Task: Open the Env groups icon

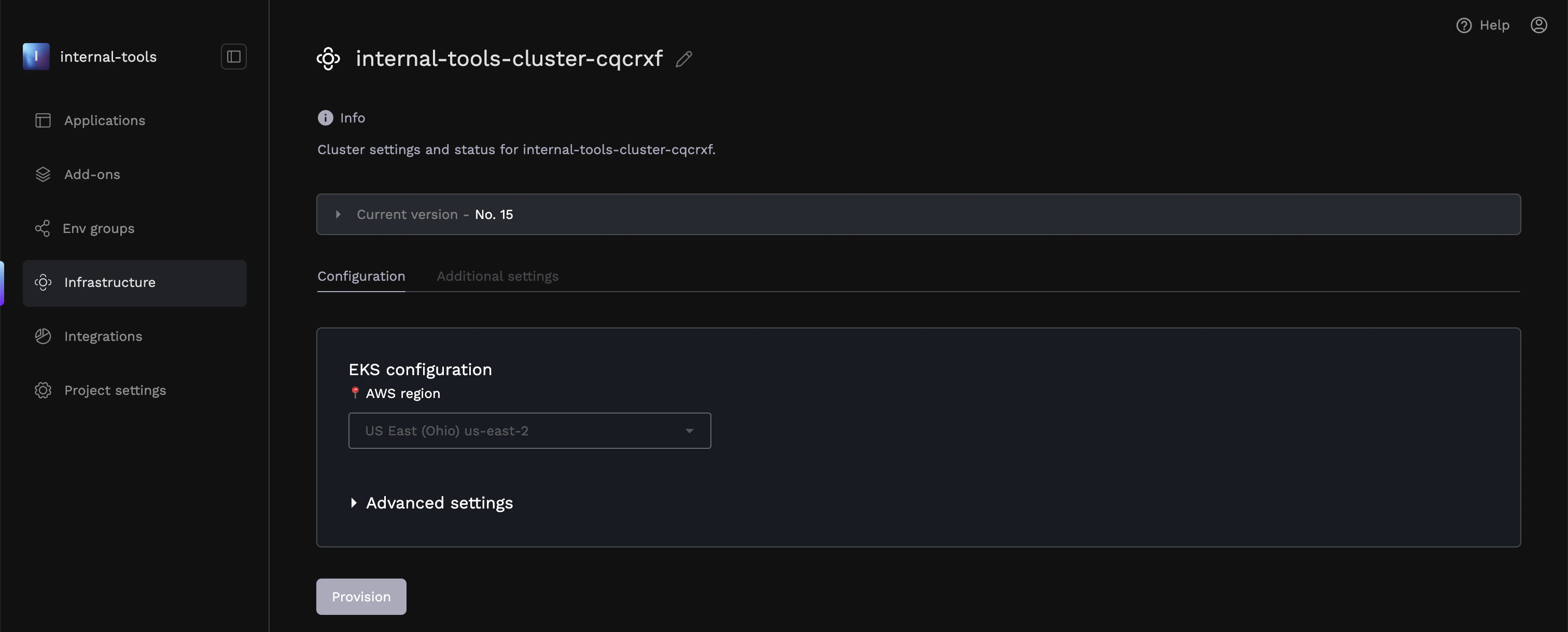Action: click(x=43, y=228)
